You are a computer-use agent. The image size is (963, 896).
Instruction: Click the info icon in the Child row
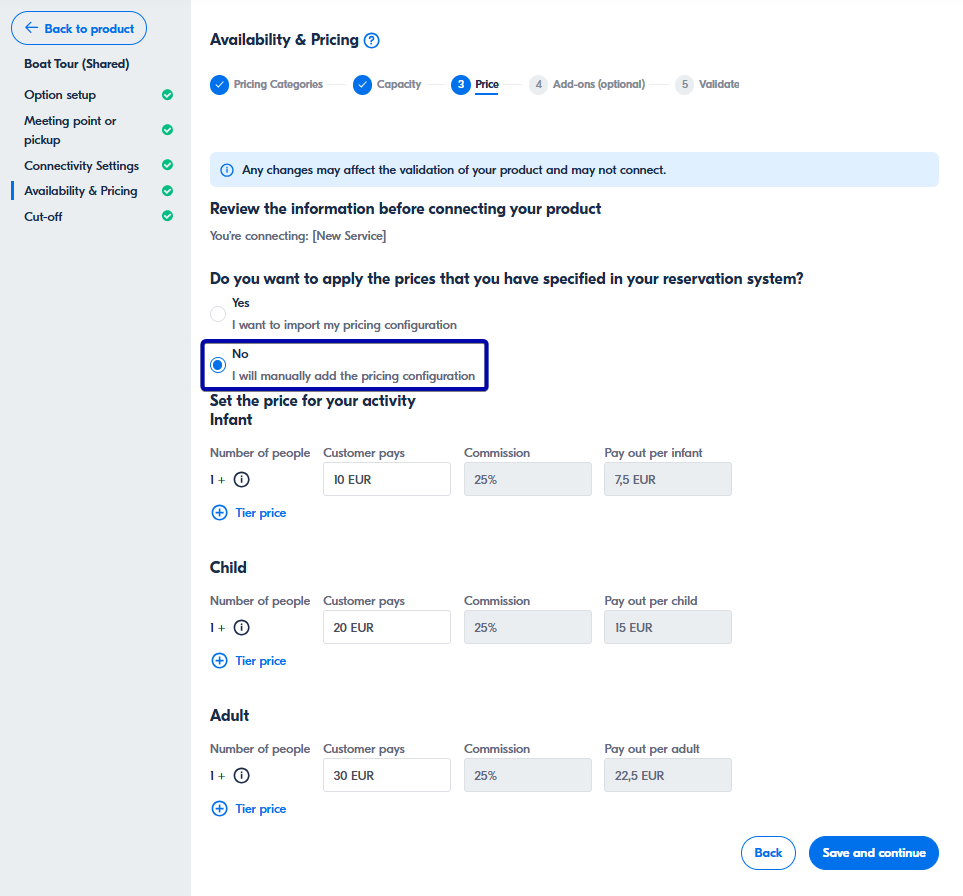[x=241, y=628]
